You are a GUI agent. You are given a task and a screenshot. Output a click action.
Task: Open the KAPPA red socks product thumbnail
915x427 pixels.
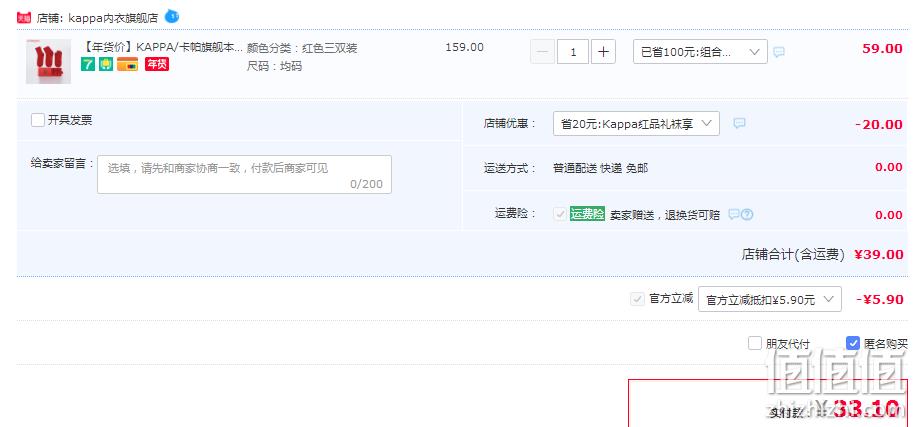tap(48, 61)
